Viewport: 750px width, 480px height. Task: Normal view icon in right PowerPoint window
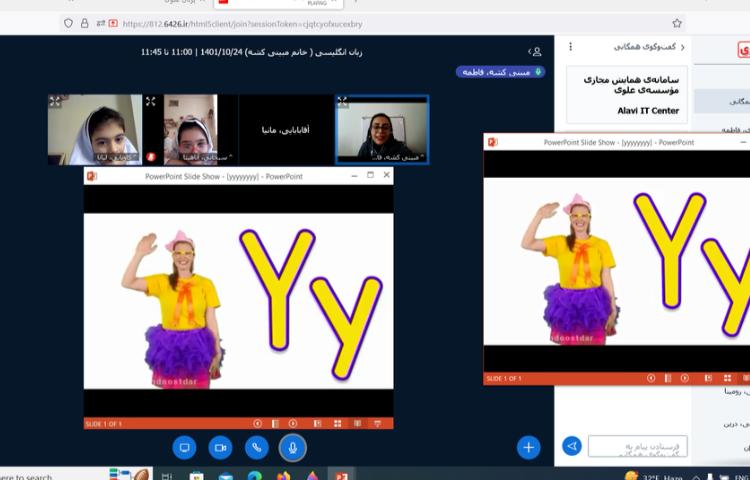pos(708,378)
